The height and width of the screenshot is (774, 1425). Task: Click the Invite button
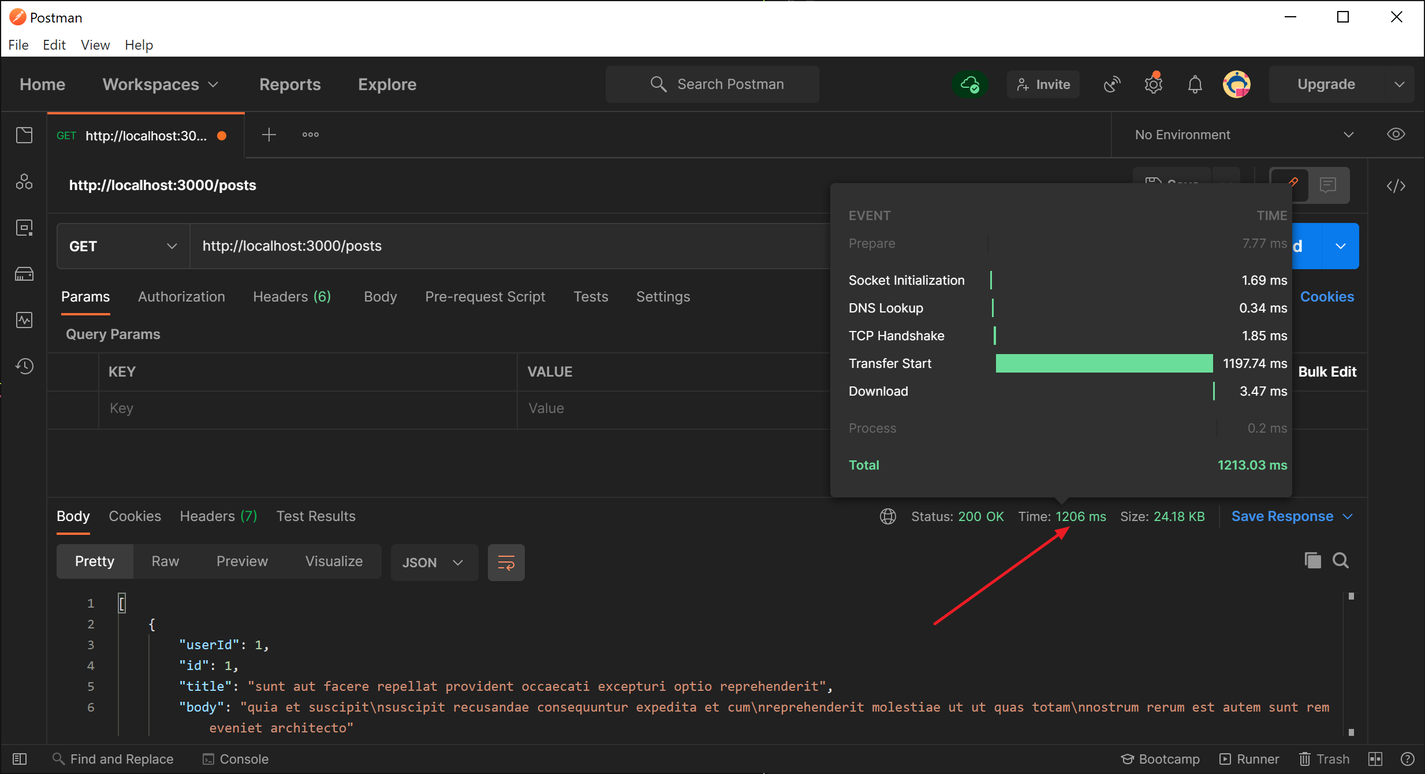[1043, 85]
